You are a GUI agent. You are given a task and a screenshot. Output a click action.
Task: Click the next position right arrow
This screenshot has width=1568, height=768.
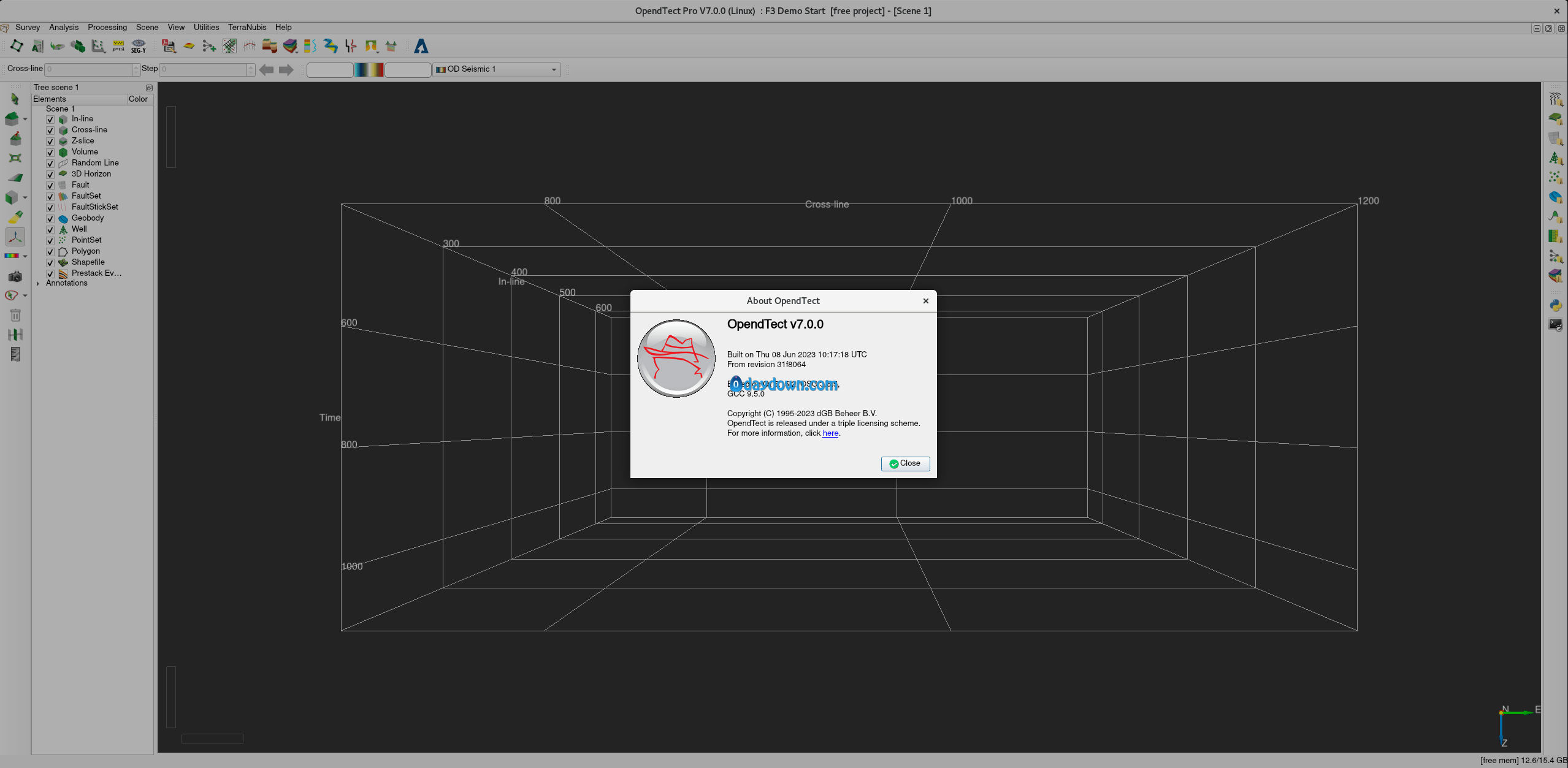pos(286,69)
